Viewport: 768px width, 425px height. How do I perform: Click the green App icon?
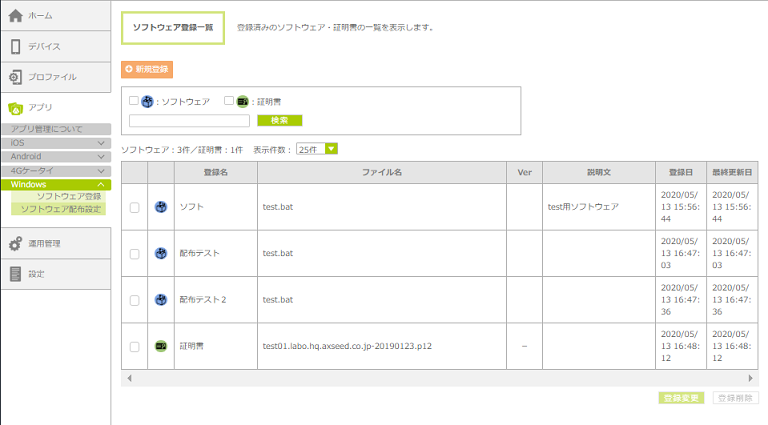[15, 108]
